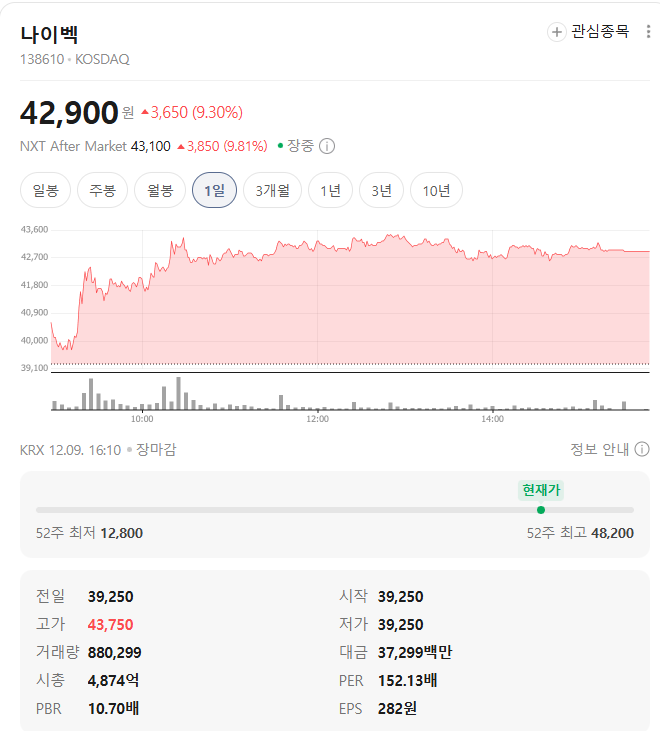Select the 1년 chart range
Viewport: 660px width, 731px height.
[x=330, y=190]
